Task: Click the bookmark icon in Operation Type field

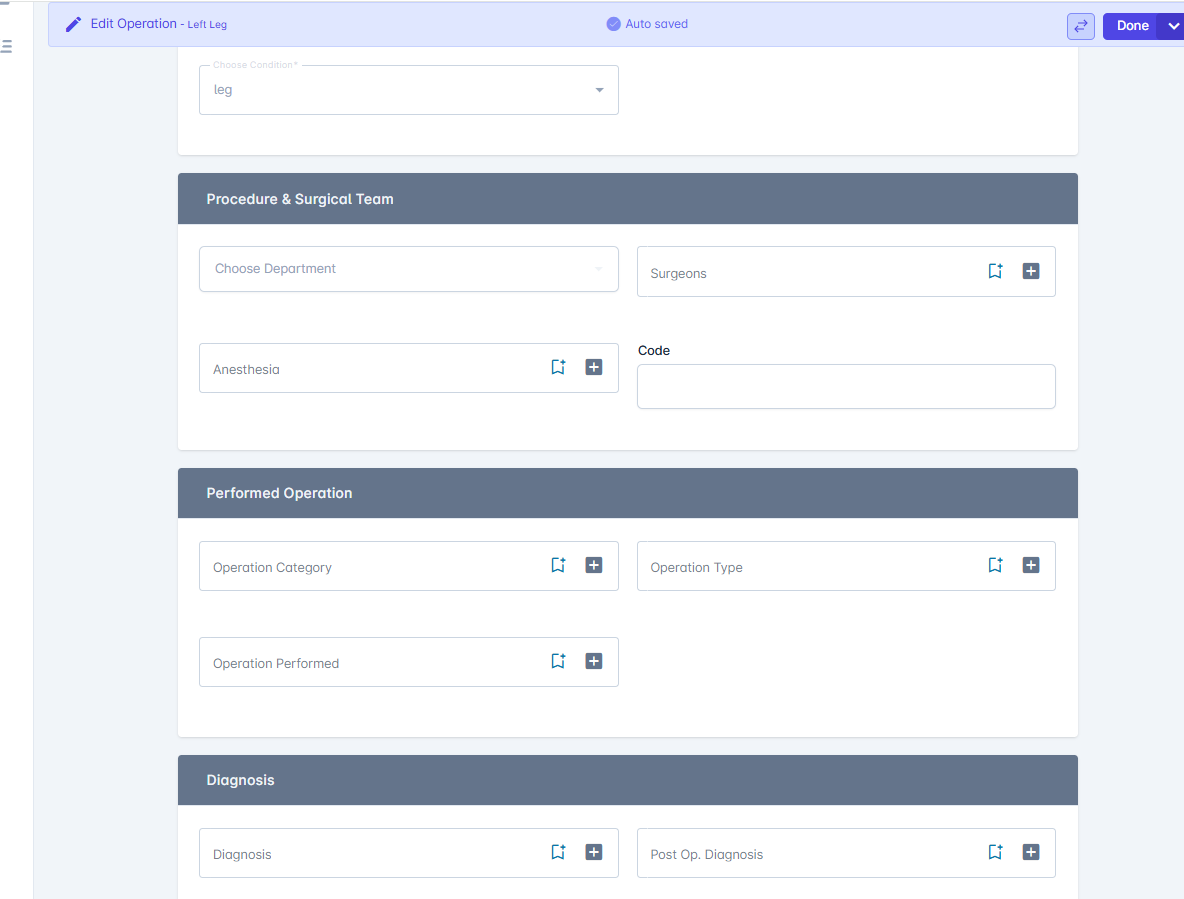Action: (995, 565)
